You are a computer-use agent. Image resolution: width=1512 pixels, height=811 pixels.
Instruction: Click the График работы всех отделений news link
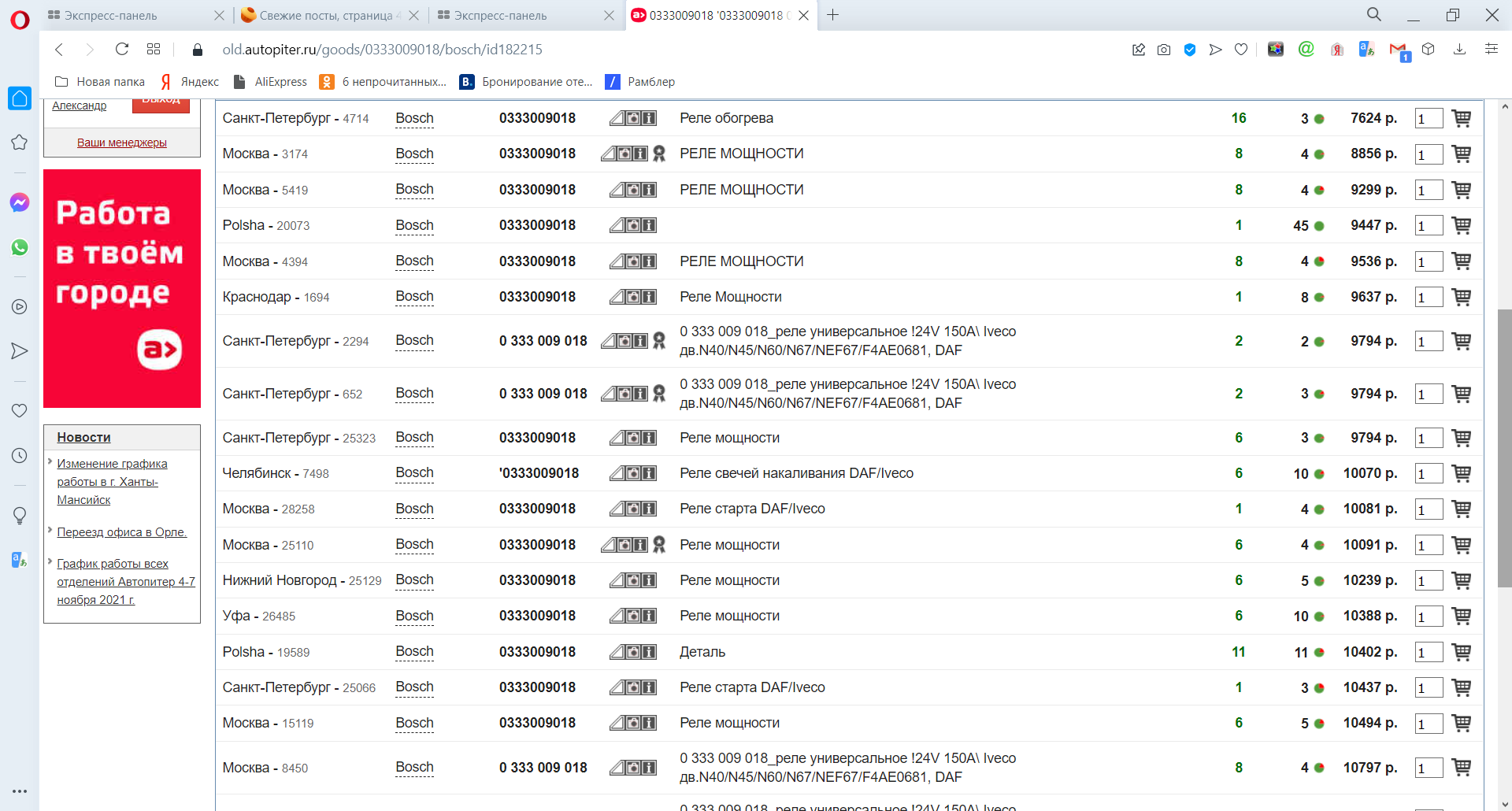tap(126, 582)
